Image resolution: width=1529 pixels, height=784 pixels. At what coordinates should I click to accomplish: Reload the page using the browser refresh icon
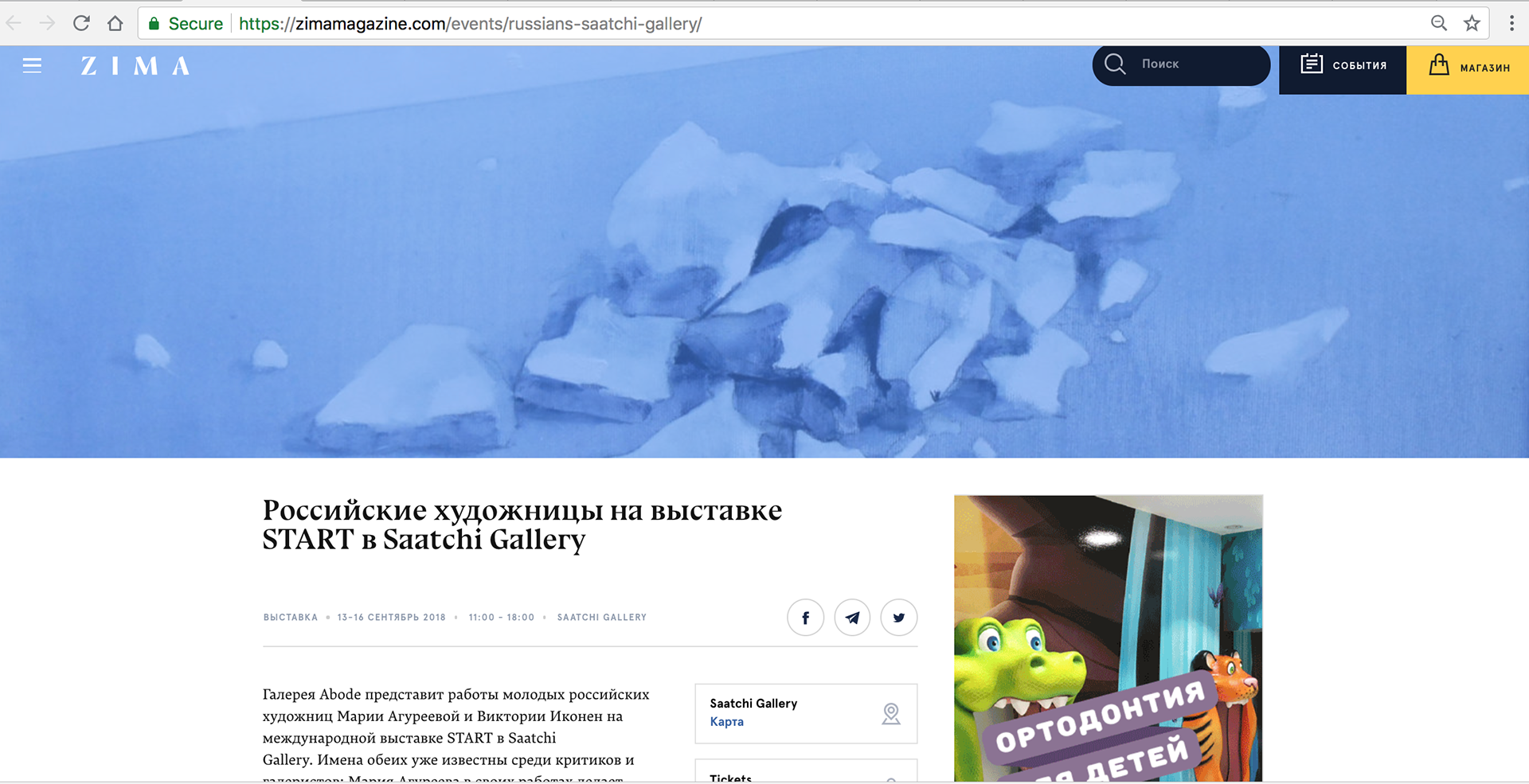tap(81, 23)
